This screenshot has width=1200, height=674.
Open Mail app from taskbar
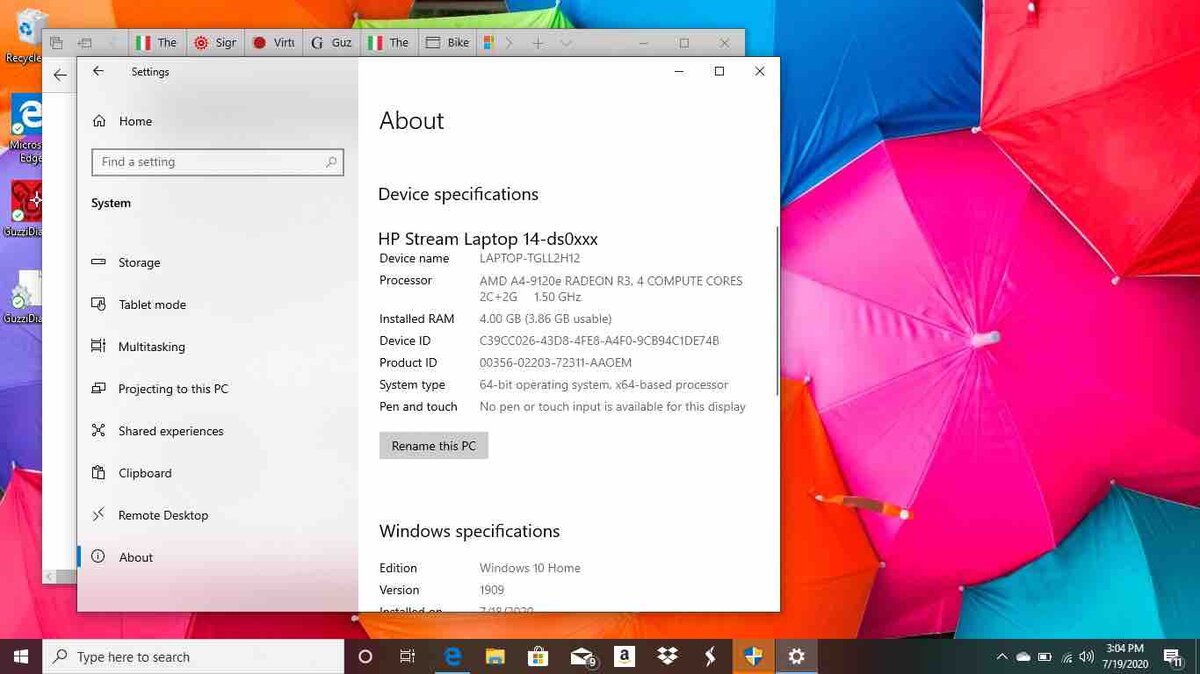click(582, 657)
